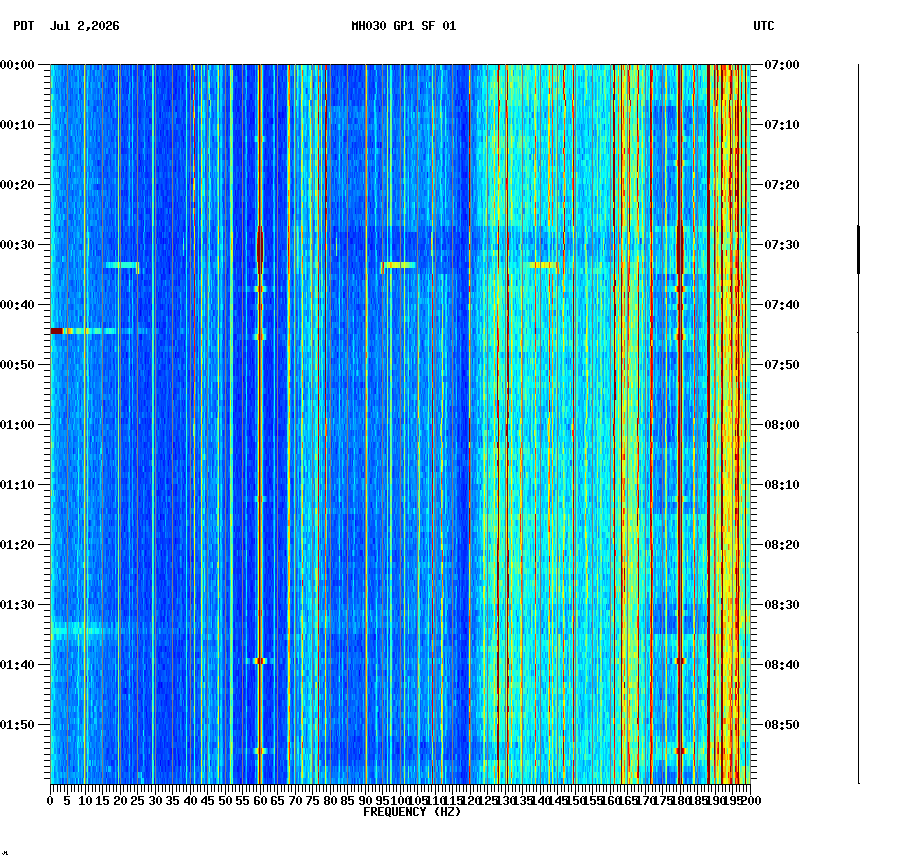Click the 07:50 UTC time label
This screenshot has height=864, width=902.
click(782, 365)
